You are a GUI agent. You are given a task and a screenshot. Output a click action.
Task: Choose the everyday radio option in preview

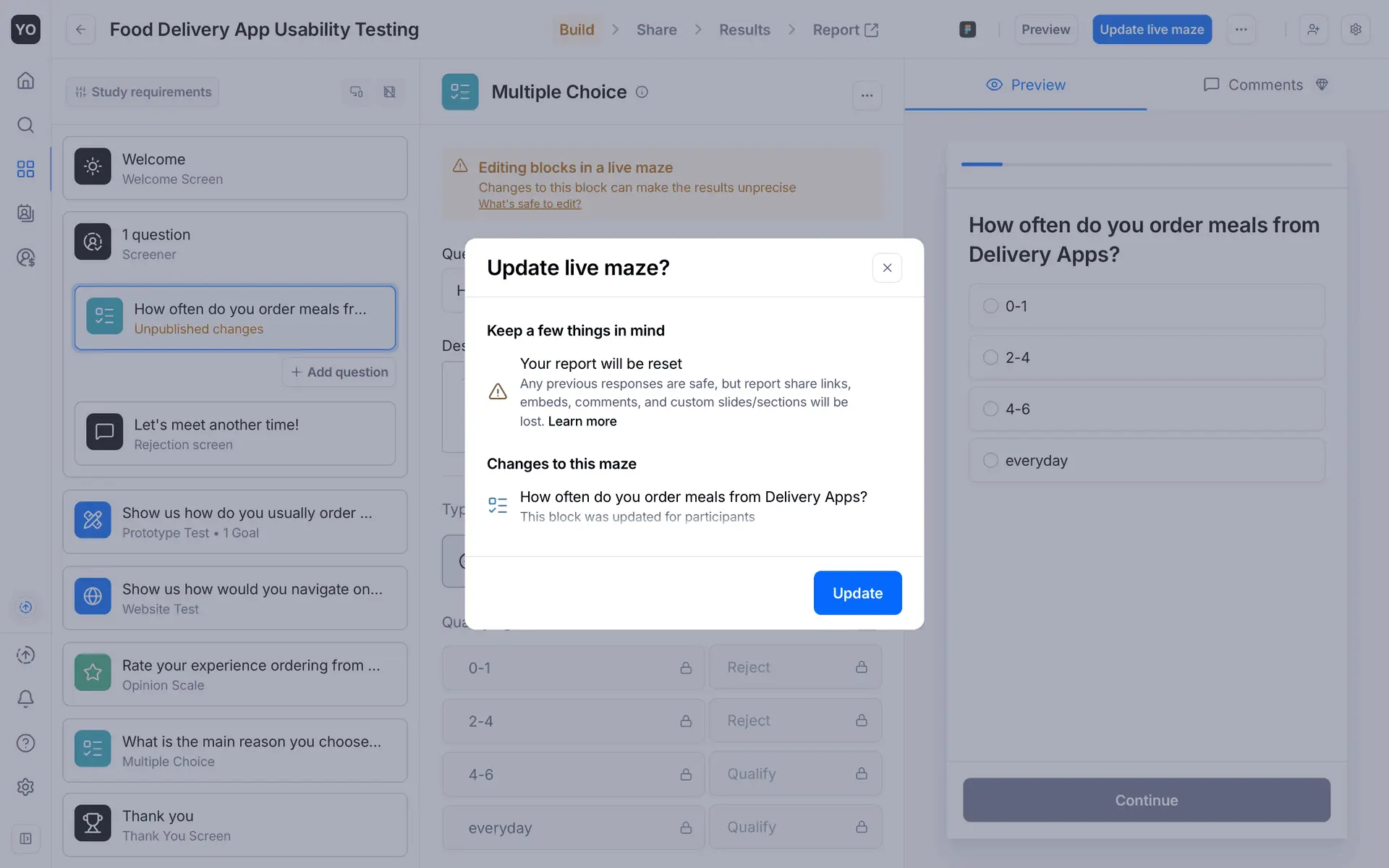[990, 460]
